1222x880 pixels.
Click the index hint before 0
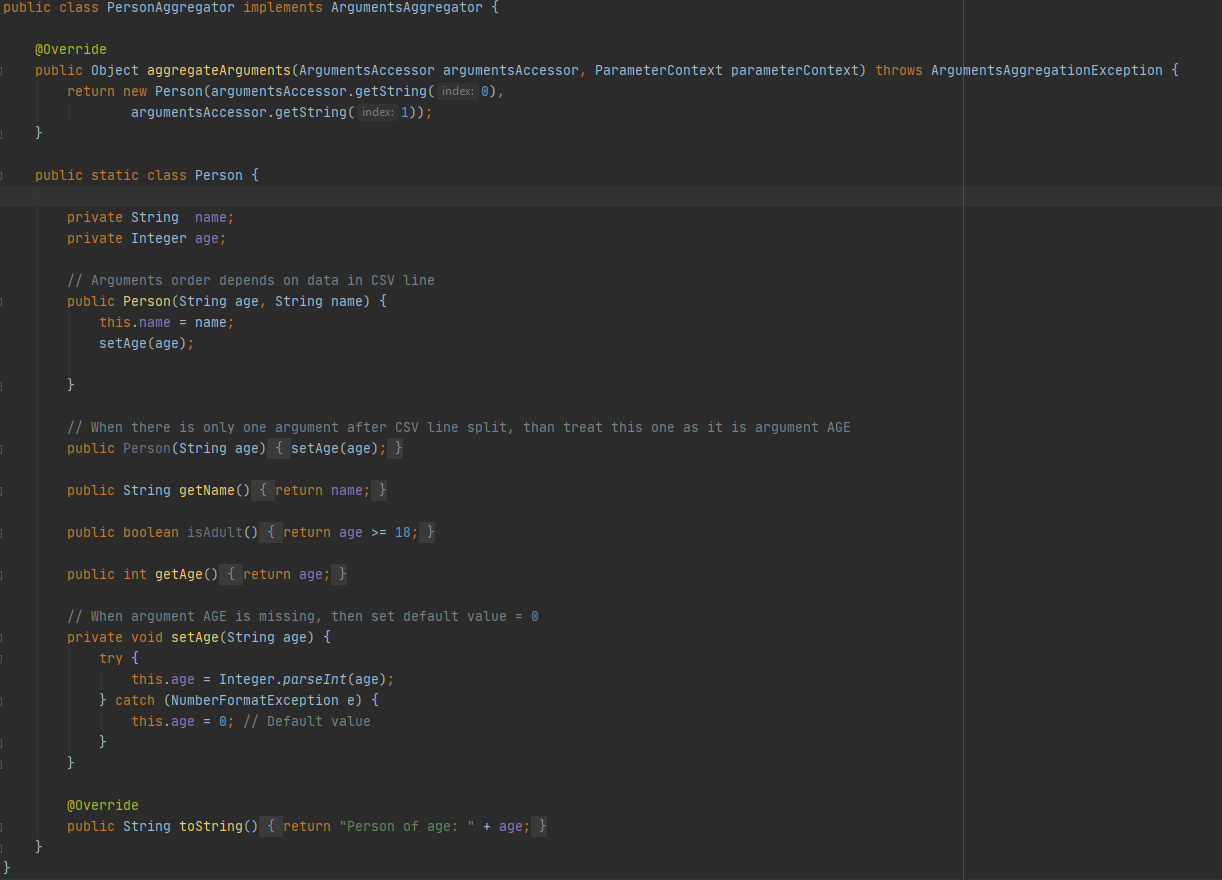tap(457, 91)
